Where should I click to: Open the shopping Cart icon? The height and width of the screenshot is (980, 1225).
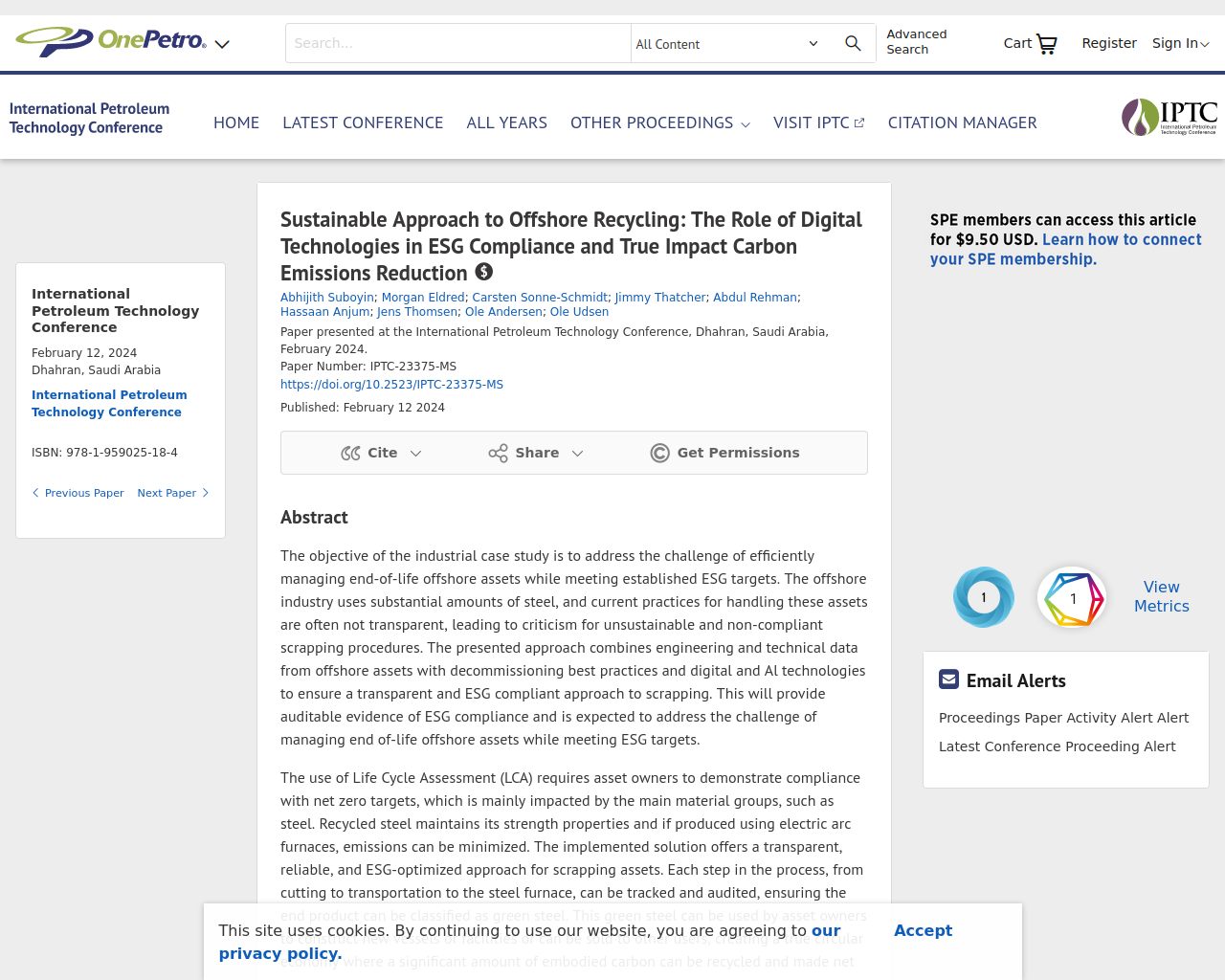pos(1031,43)
